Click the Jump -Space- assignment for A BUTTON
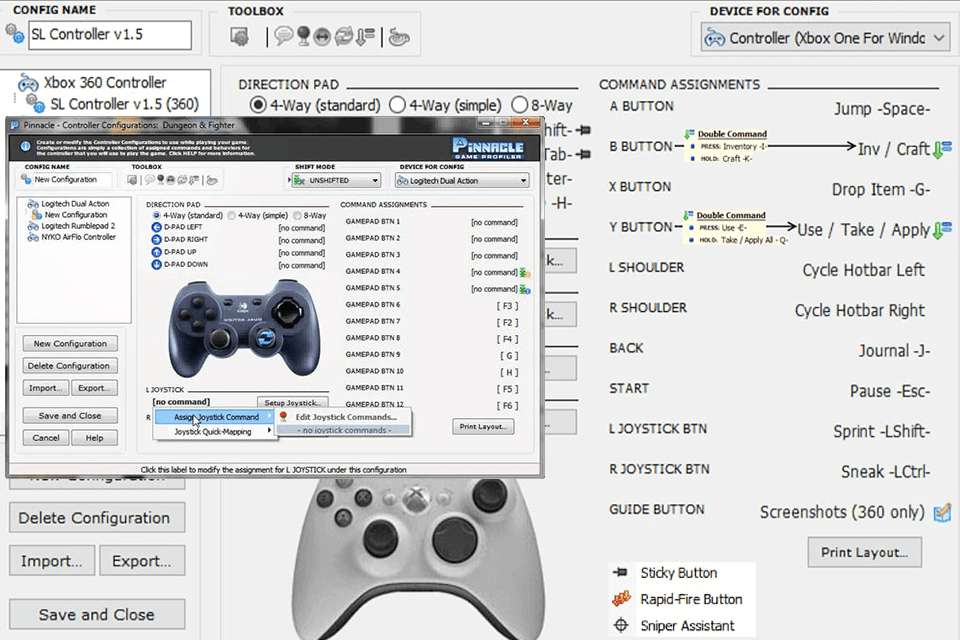This screenshot has height=640, width=960. (x=882, y=110)
